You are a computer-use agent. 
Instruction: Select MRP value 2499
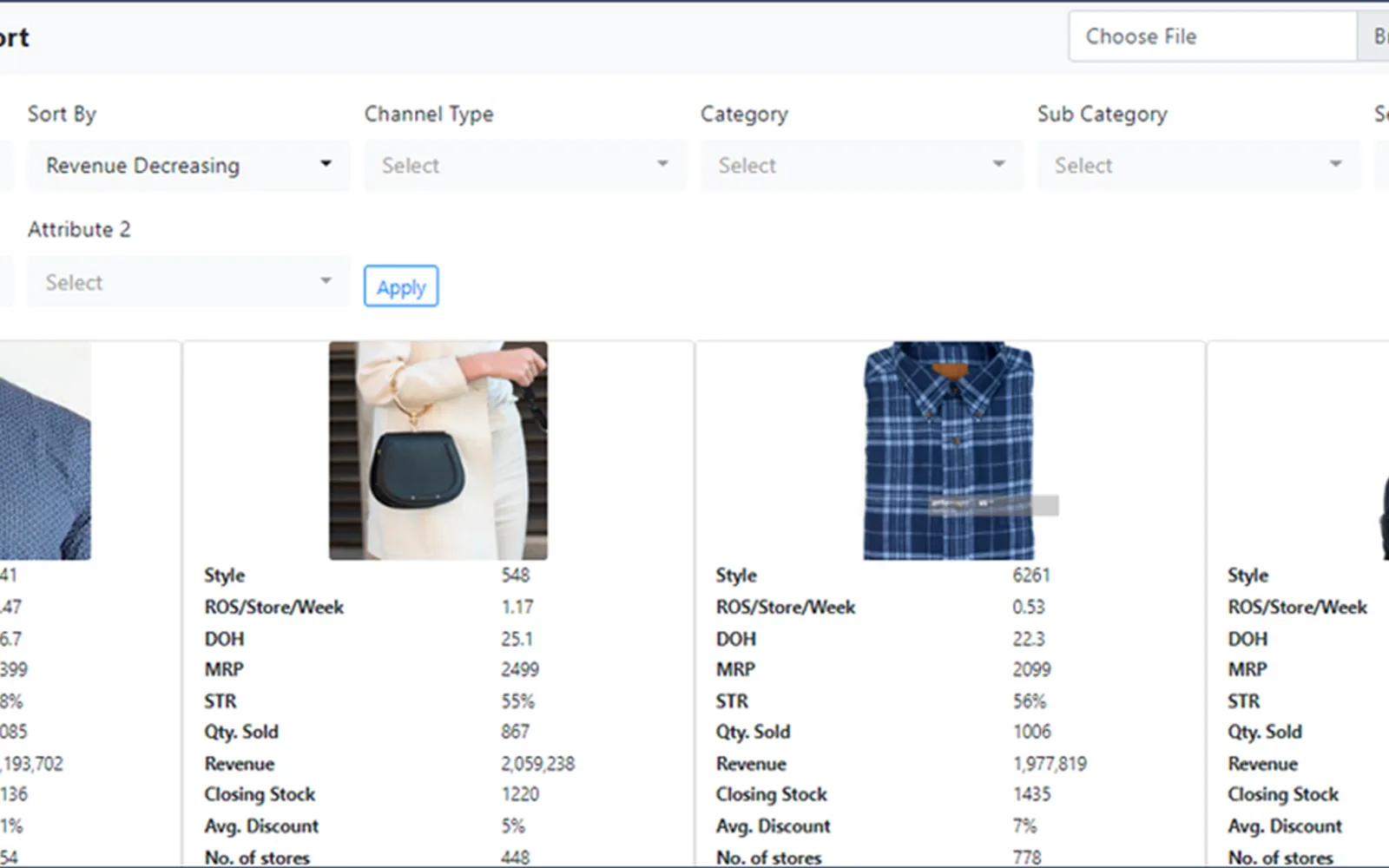[x=520, y=670]
